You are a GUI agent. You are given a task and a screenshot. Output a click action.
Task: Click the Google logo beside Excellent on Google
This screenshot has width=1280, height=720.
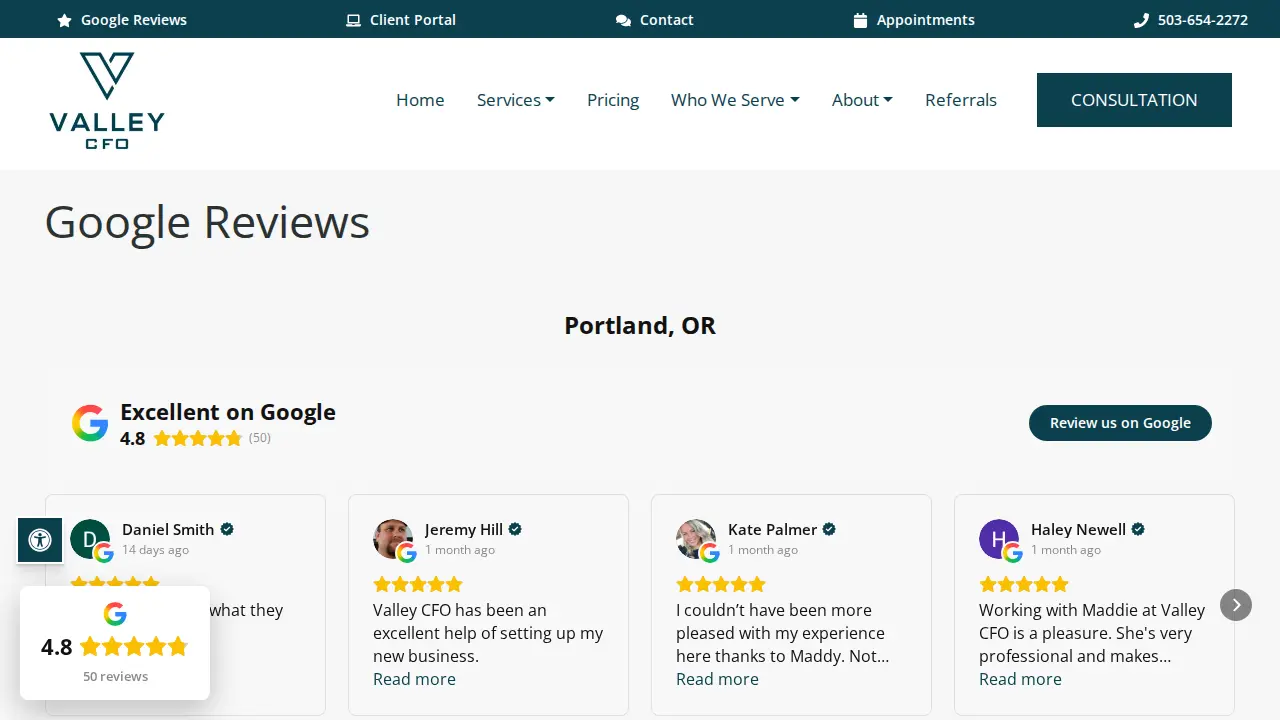pos(90,423)
